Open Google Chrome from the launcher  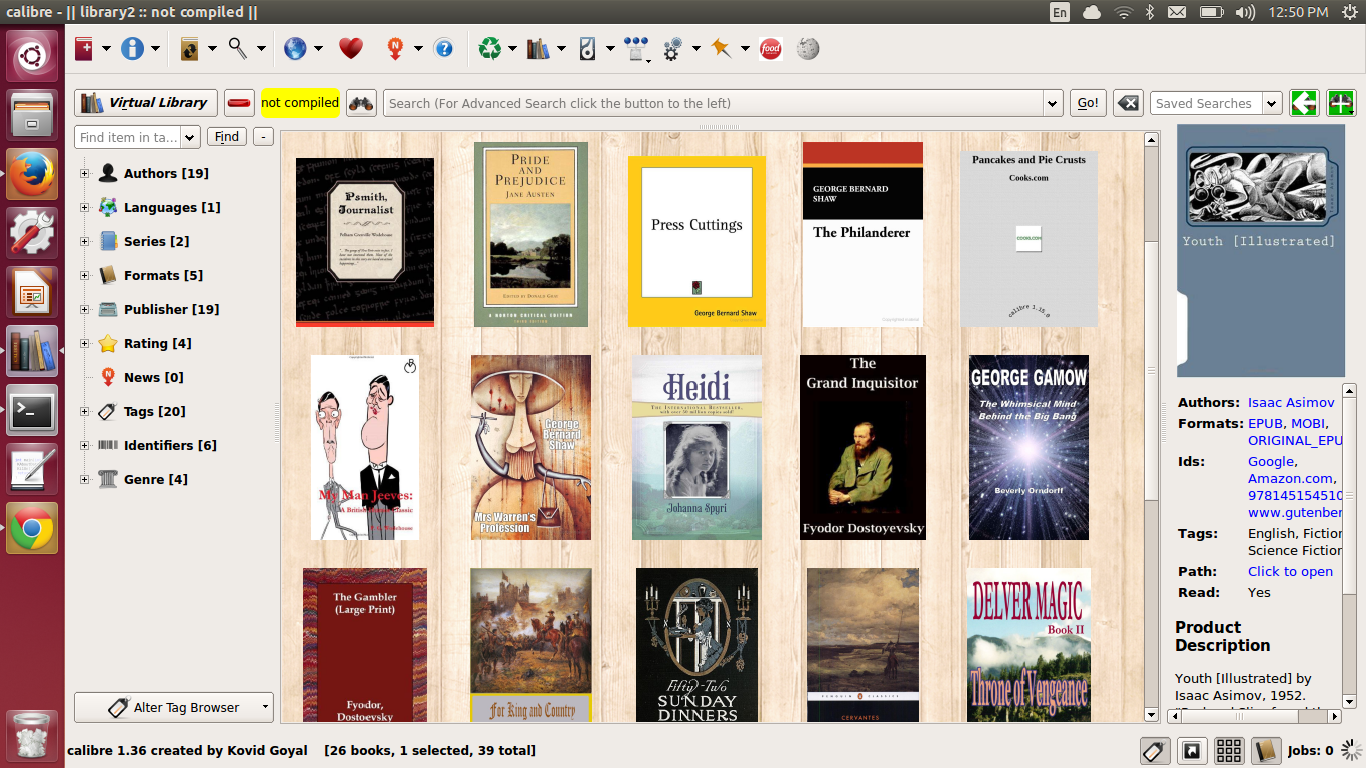point(32,528)
